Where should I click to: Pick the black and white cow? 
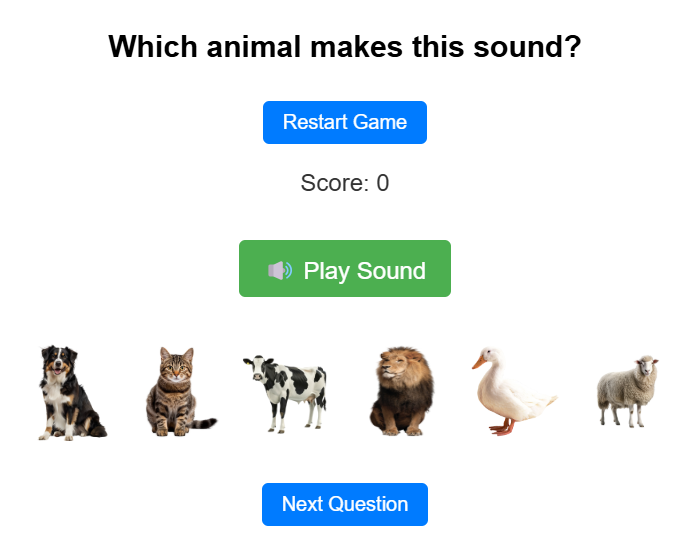tap(285, 393)
